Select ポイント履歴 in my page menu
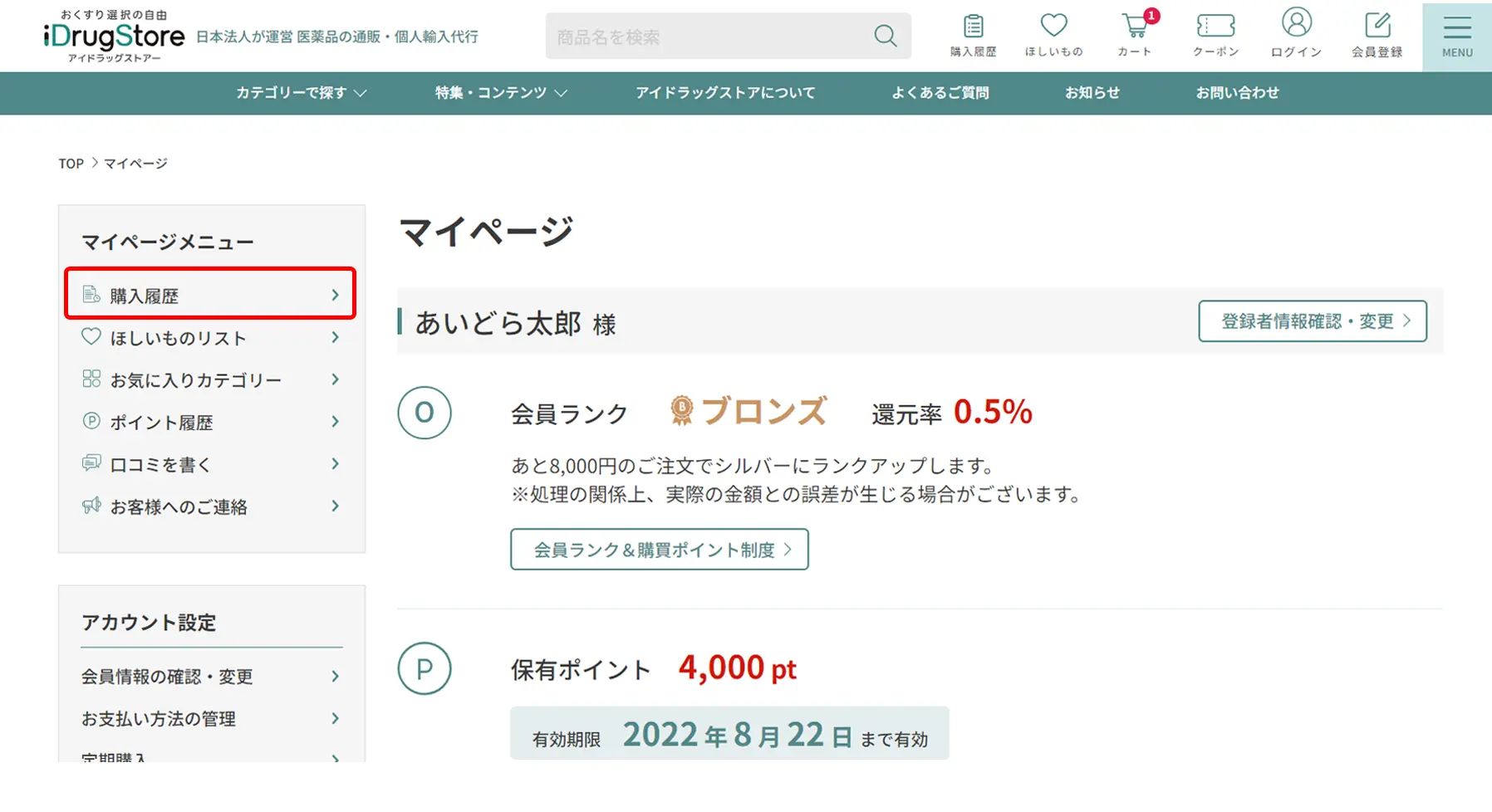The height and width of the screenshot is (812, 1492). click(161, 423)
